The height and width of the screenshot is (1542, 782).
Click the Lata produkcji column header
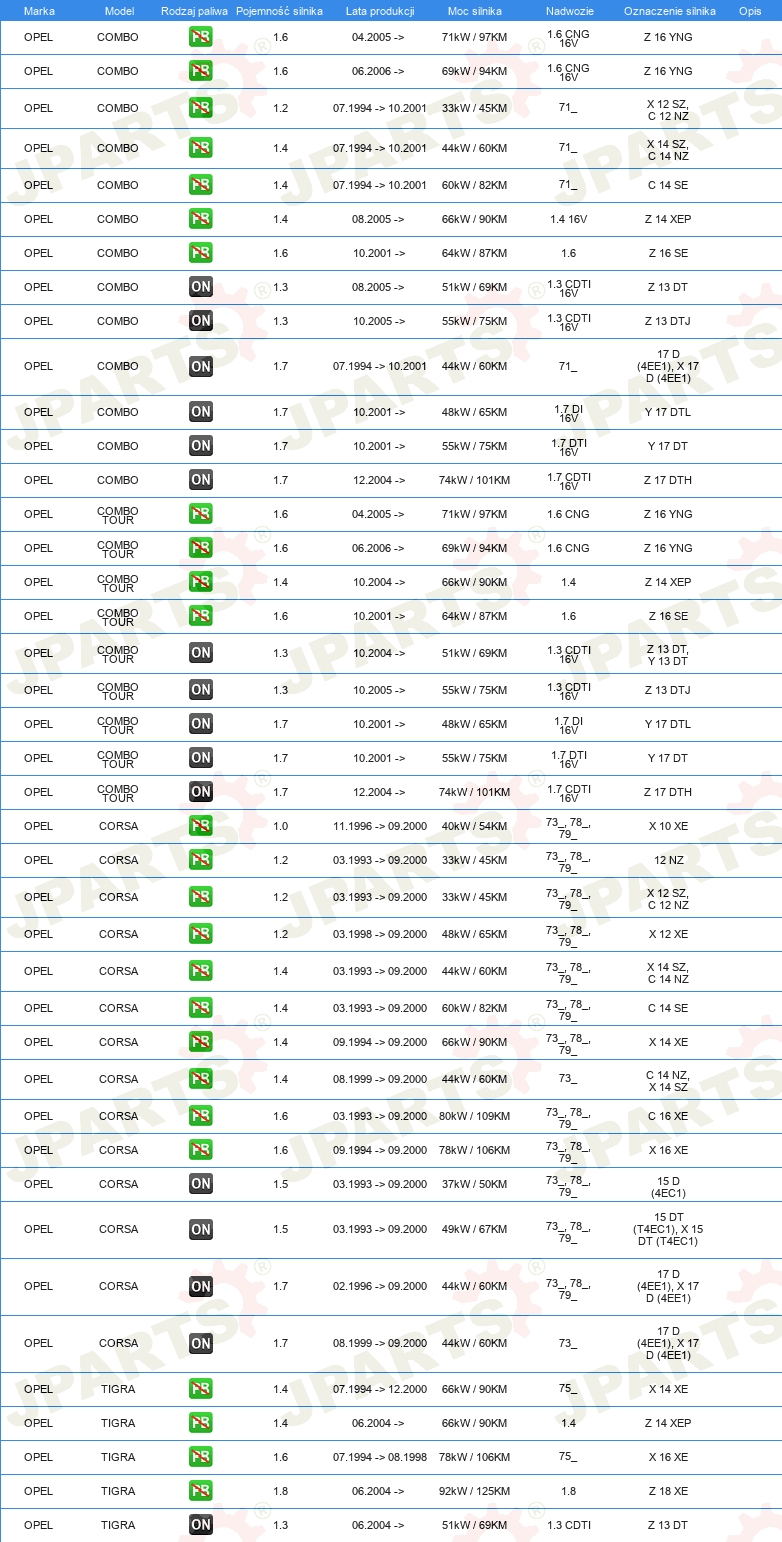pyautogui.click(x=380, y=10)
